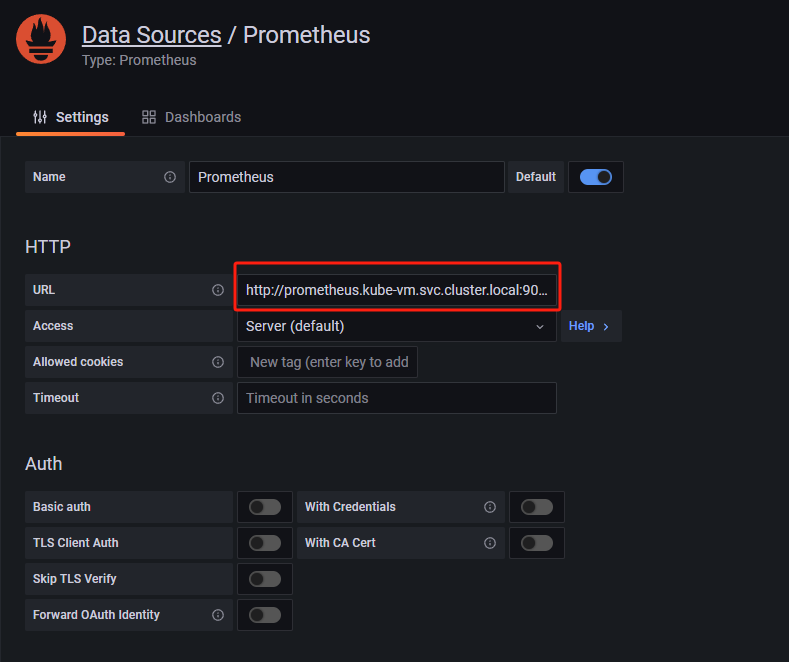The height and width of the screenshot is (662, 789).
Task: Go to the Data Sources breadcrumb link
Action: [151, 35]
